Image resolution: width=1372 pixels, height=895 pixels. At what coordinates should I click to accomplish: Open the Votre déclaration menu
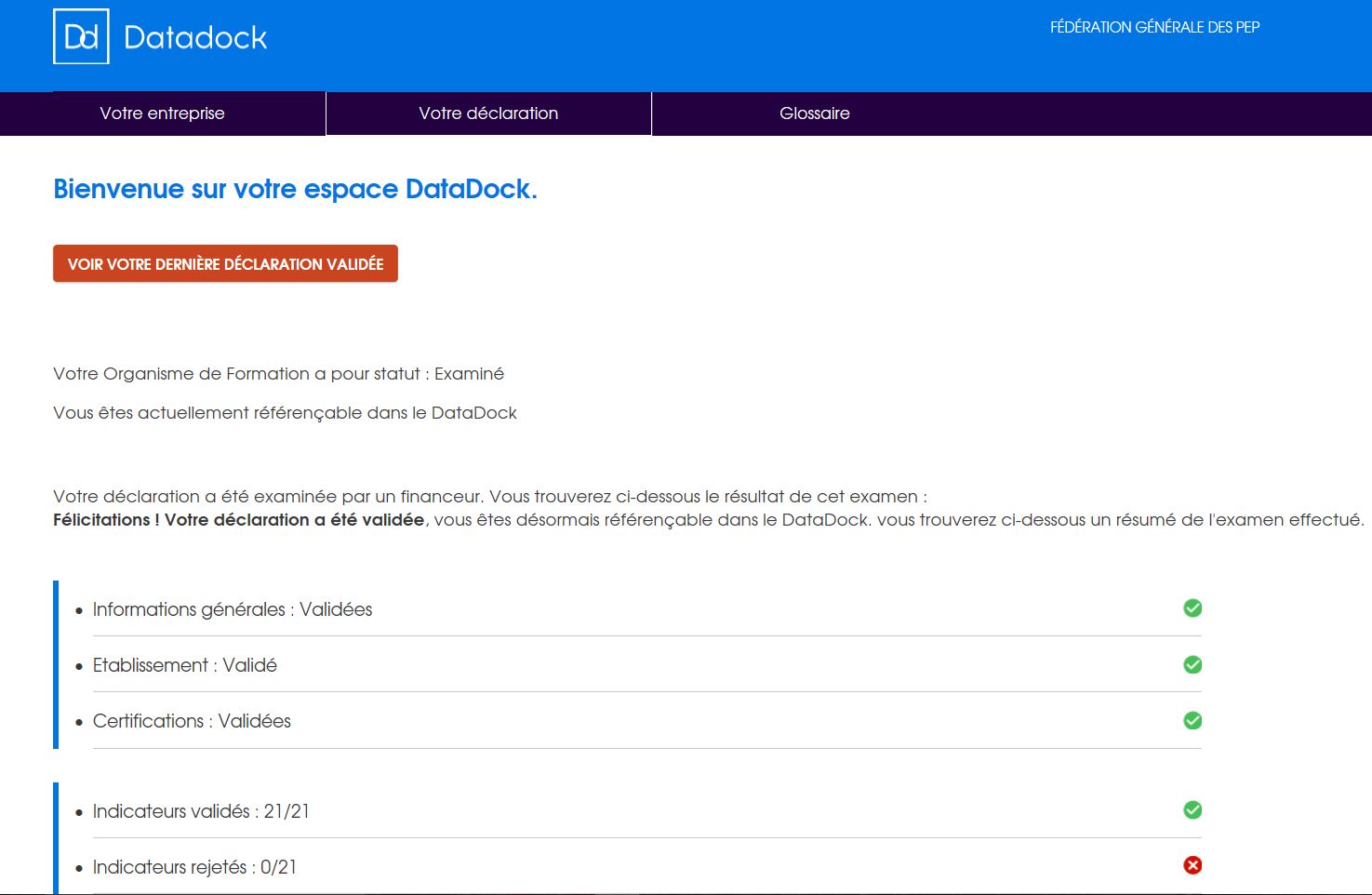(488, 114)
